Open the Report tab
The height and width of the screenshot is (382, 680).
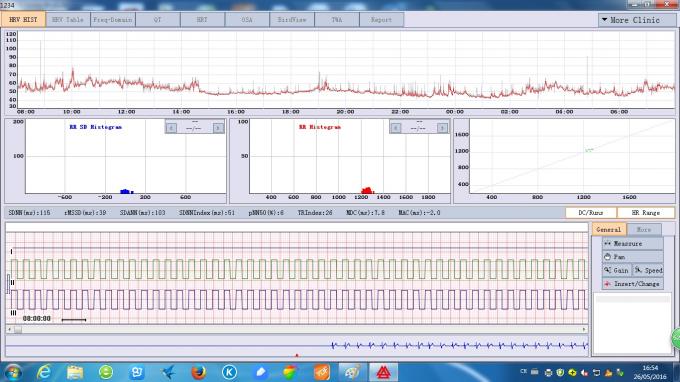[x=381, y=20]
